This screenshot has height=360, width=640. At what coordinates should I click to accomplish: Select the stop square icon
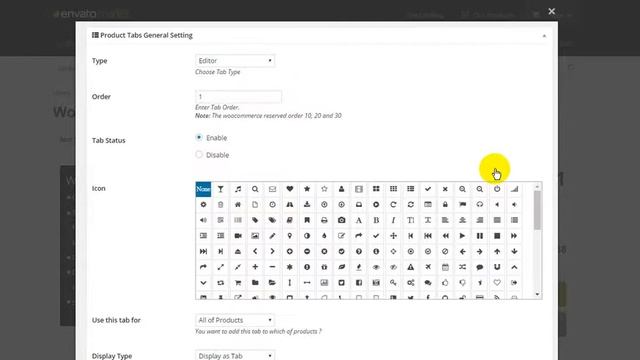(x=497, y=236)
